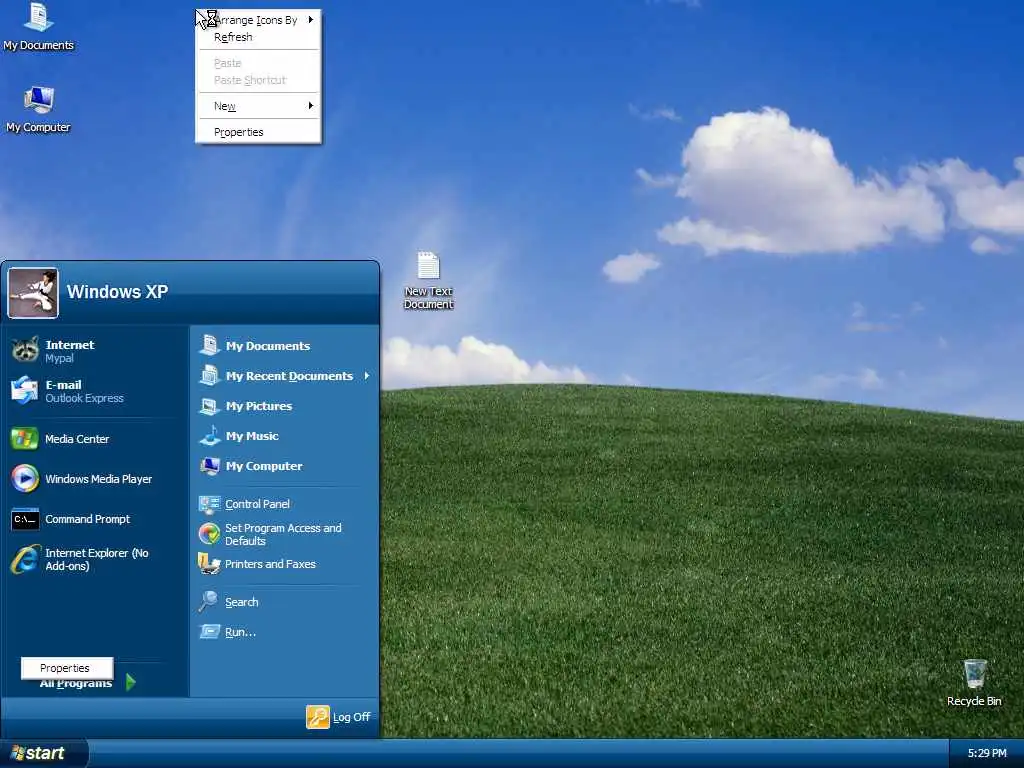
Task: Click Properties popup above All Programs
Action: [67, 668]
